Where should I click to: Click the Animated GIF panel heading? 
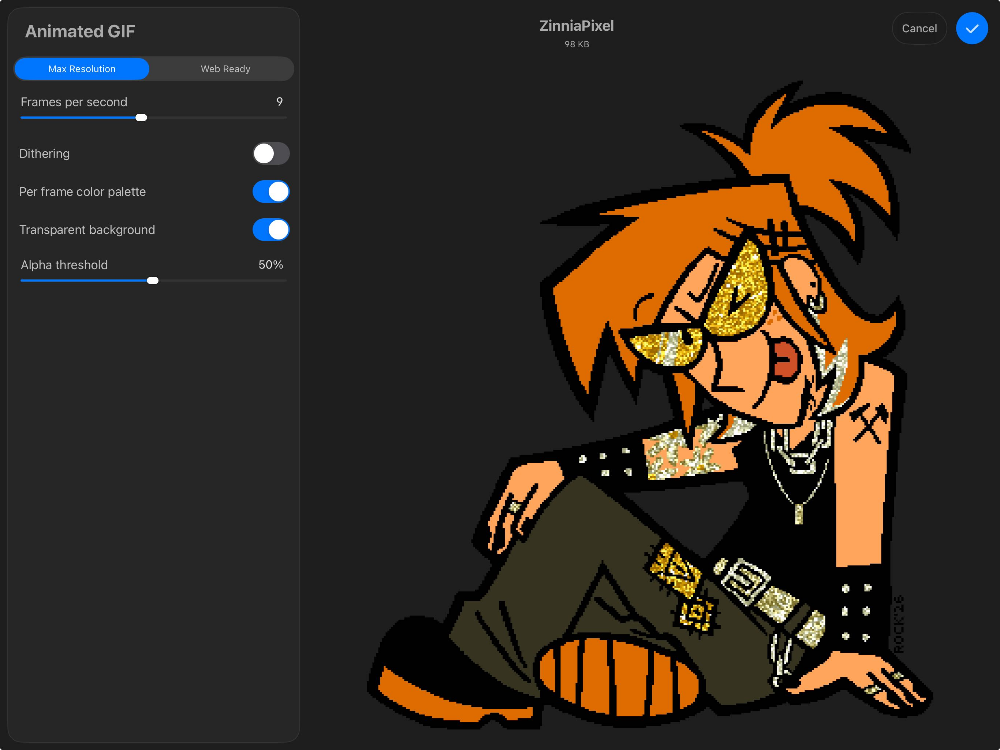click(x=80, y=32)
